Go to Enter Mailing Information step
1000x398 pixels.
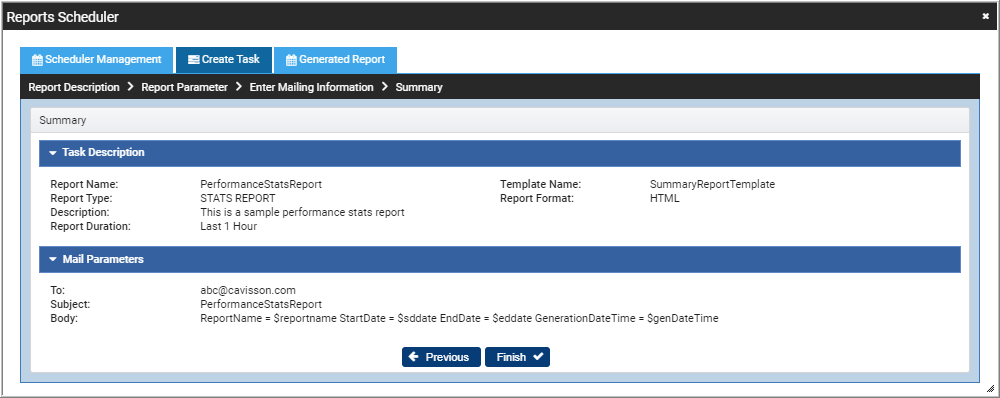point(311,87)
